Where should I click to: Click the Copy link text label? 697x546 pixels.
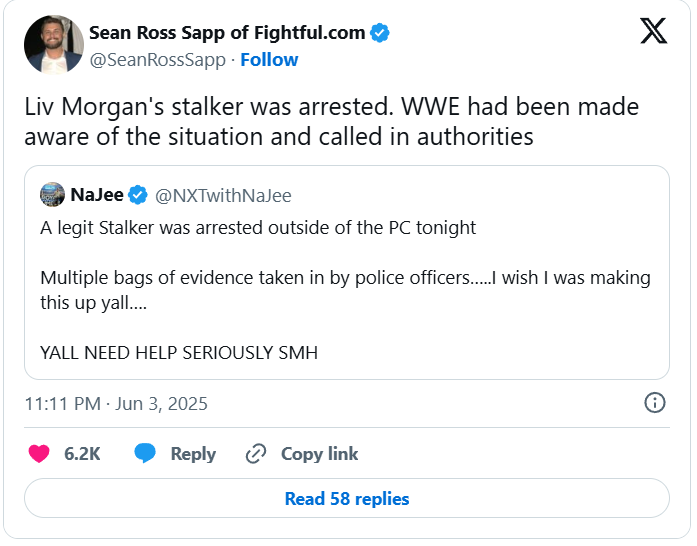point(319,454)
